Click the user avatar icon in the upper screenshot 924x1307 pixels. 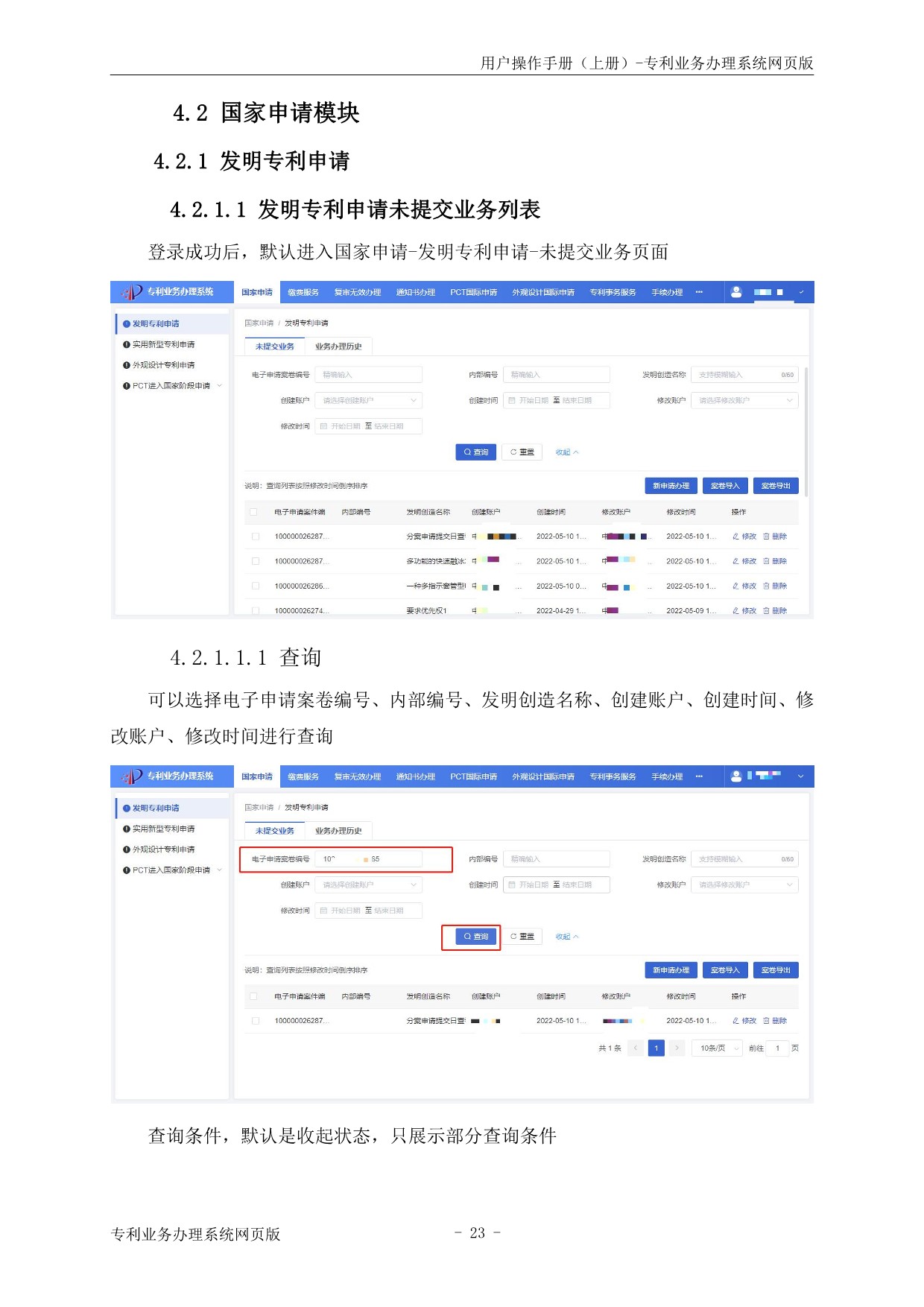click(x=736, y=292)
